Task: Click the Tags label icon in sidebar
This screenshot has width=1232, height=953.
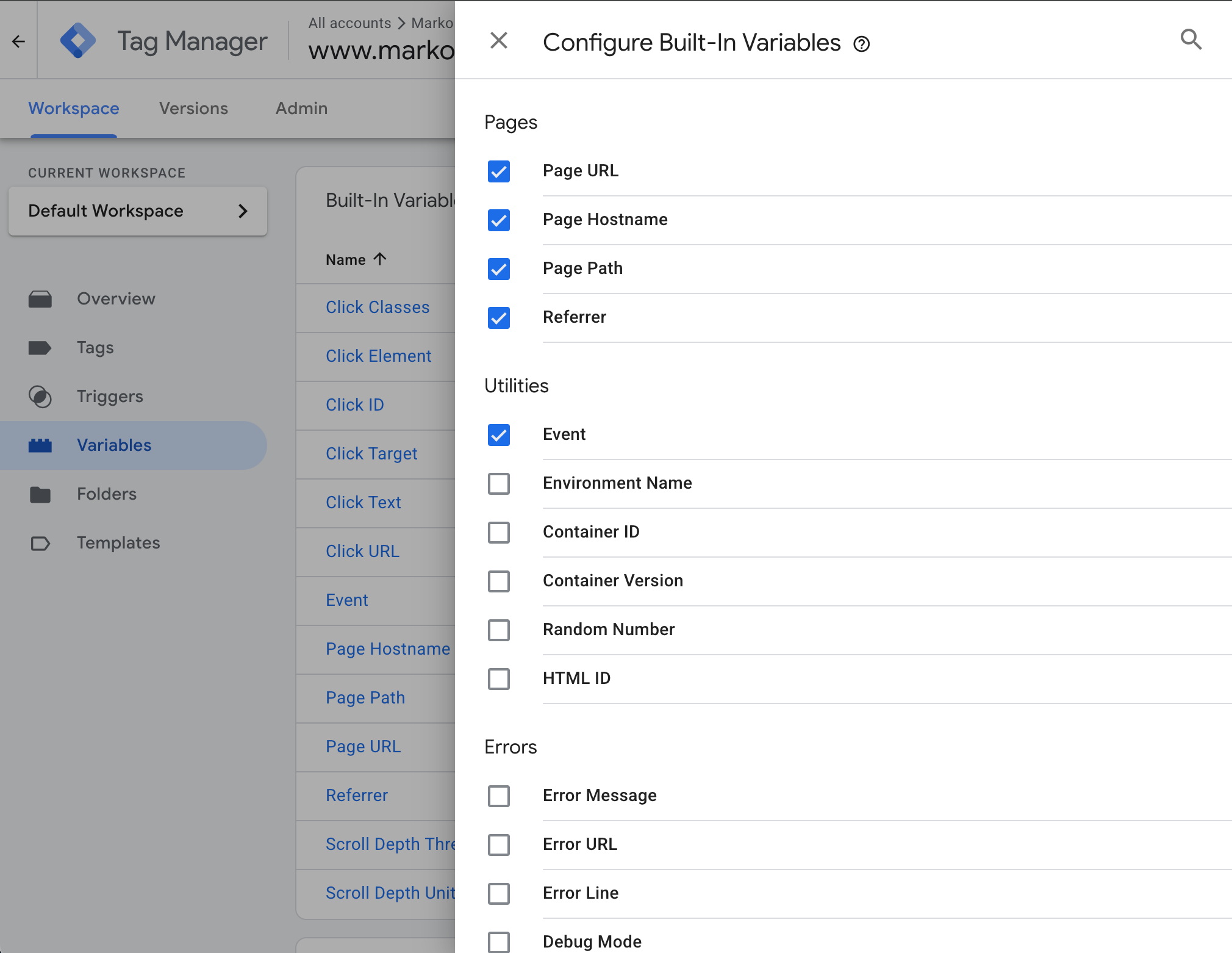Action: pyautogui.click(x=40, y=348)
